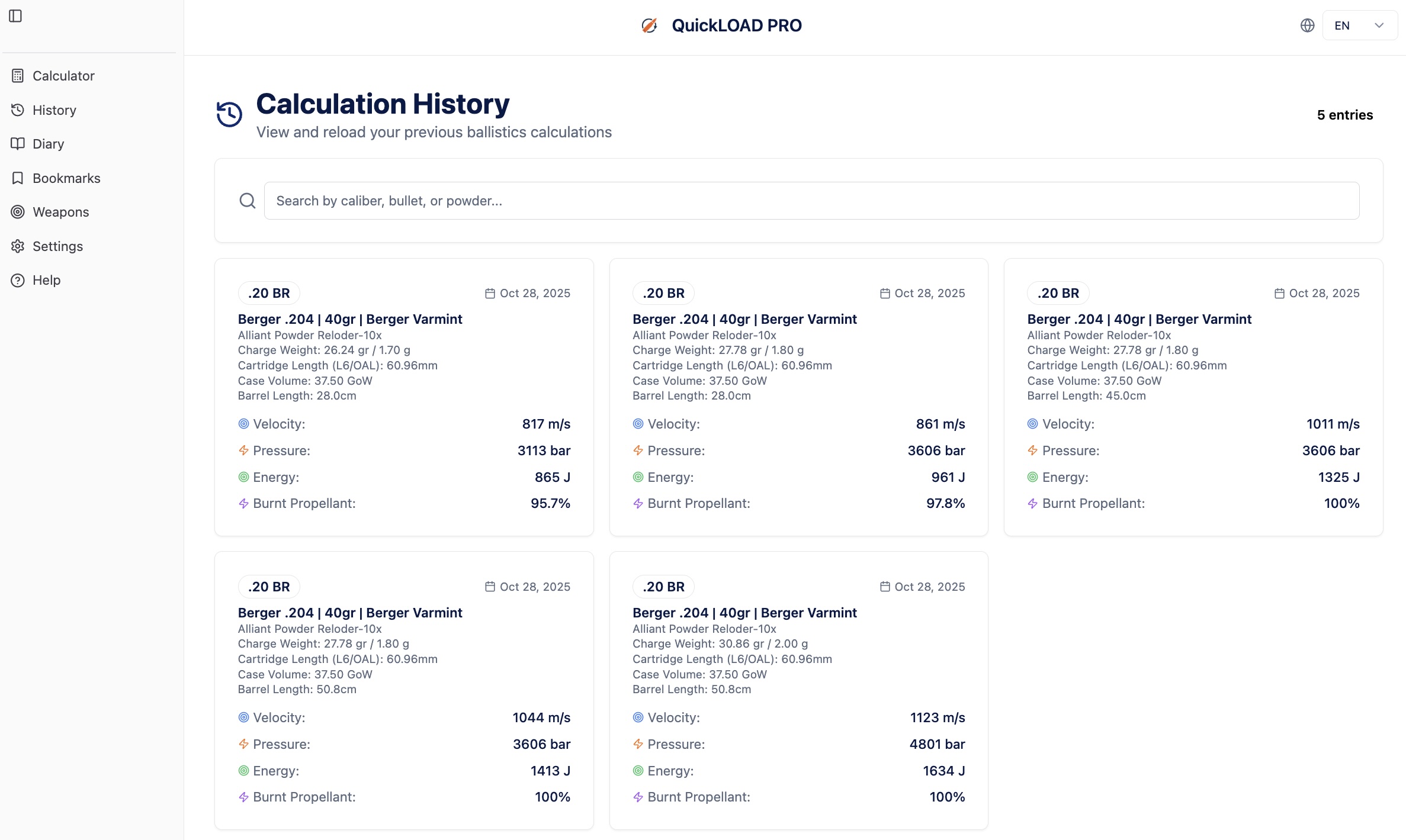This screenshot has width=1406, height=840.
Task: Open the Weapons menu item
Action: coord(60,212)
